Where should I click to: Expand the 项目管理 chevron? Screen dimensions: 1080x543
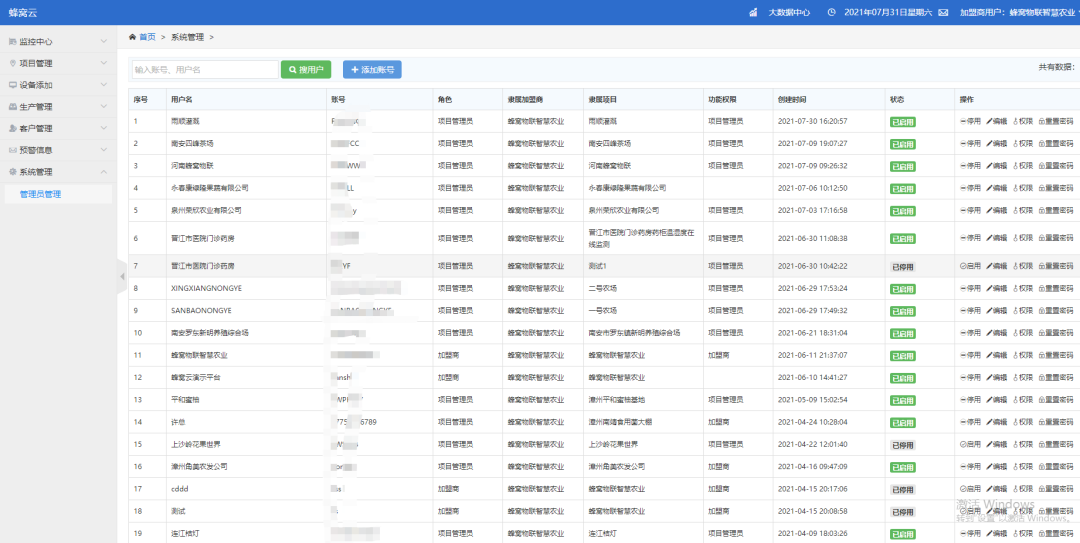[x=103, y=63]
